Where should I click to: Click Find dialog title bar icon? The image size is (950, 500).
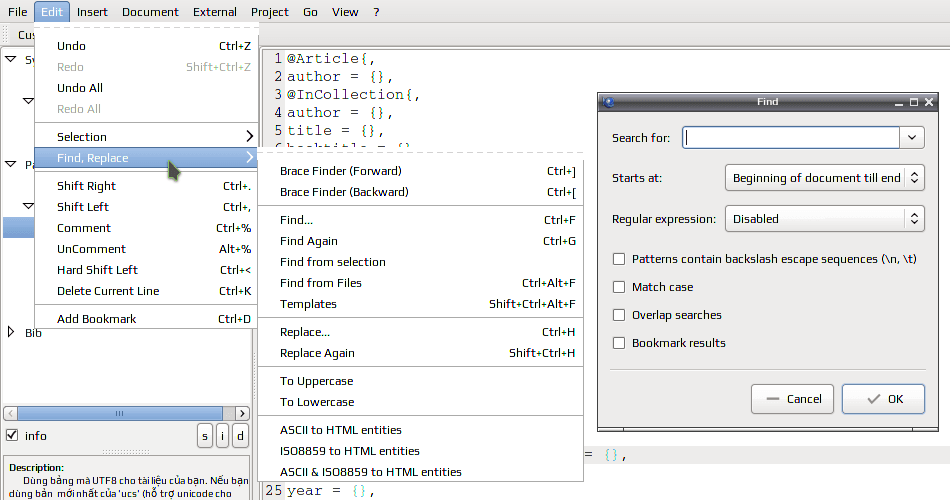(609, 102)
